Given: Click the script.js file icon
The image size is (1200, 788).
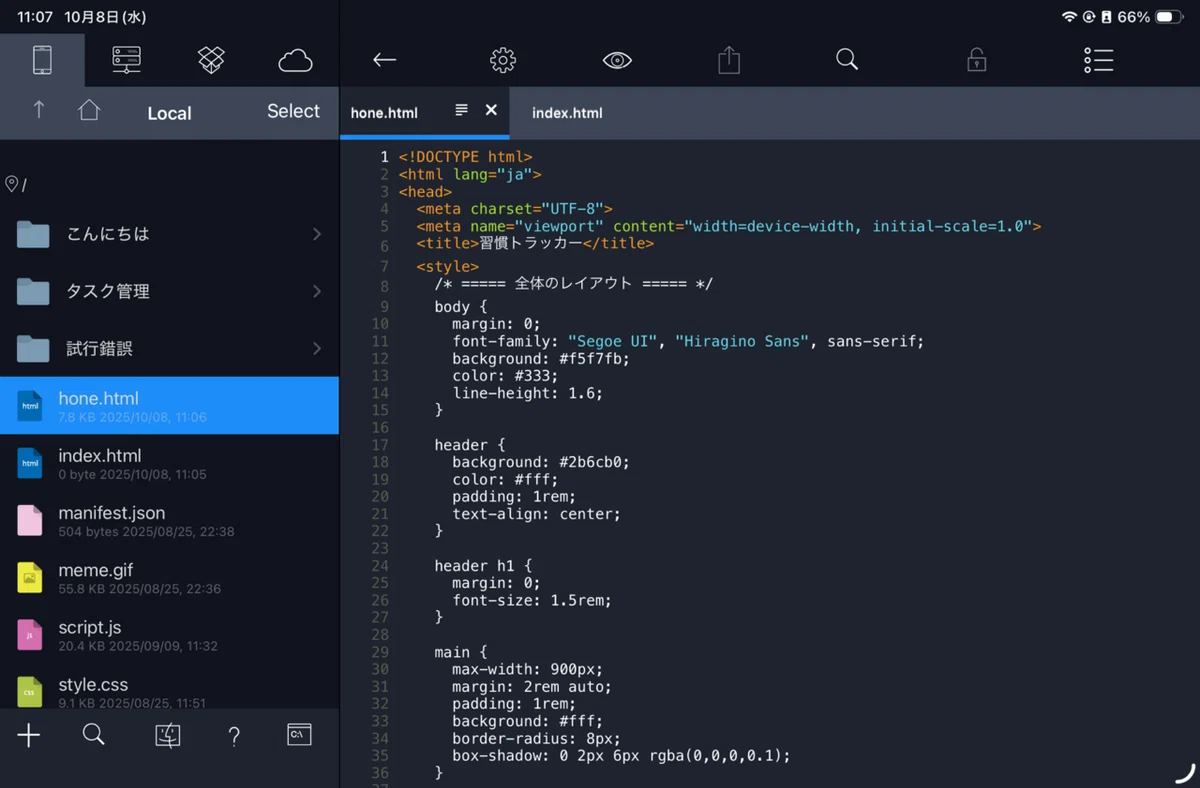Looking at the screenshot, I should click(x=30, y=634).
